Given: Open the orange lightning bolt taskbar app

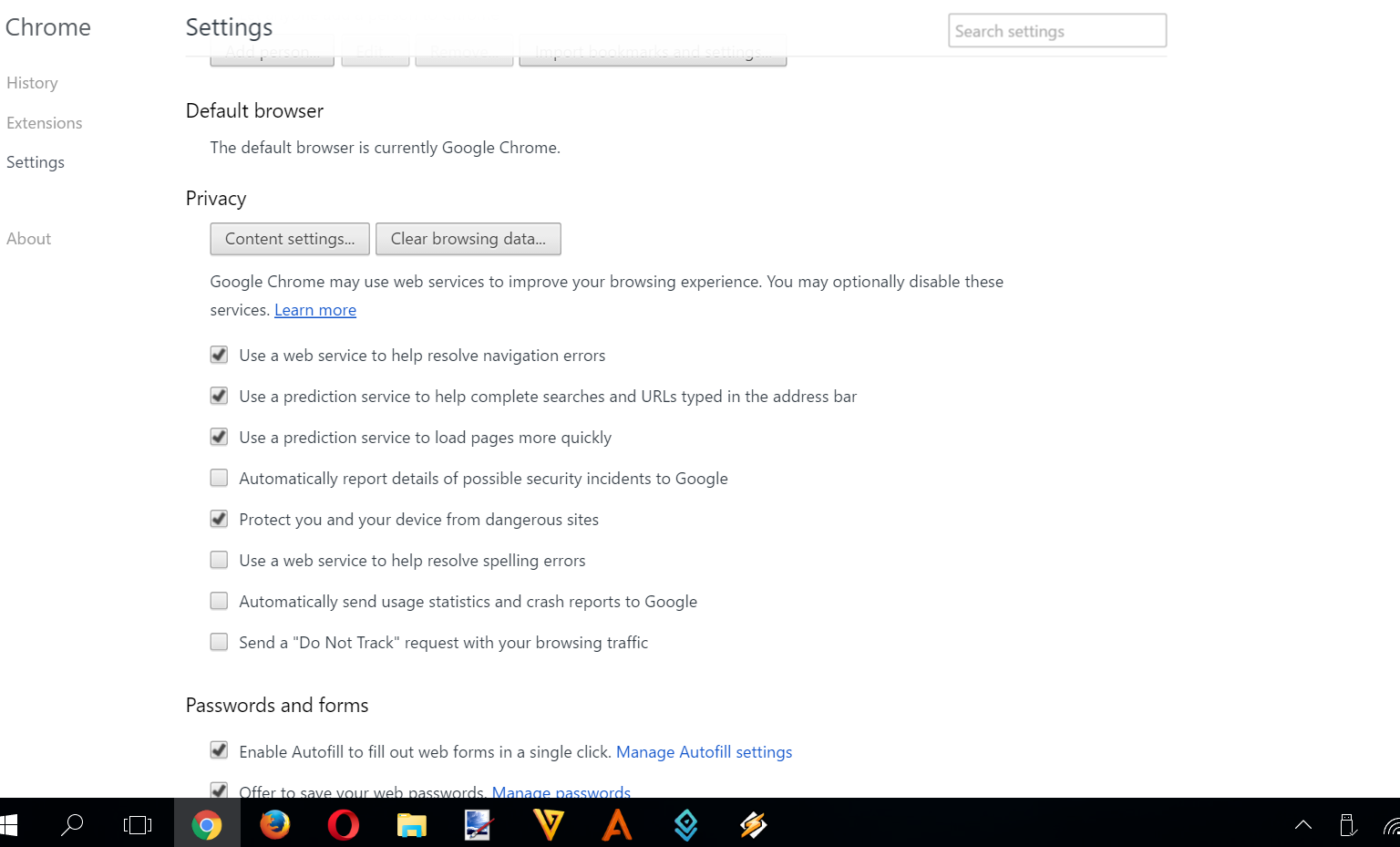Looking at the screenshot, I should point(754,825).
